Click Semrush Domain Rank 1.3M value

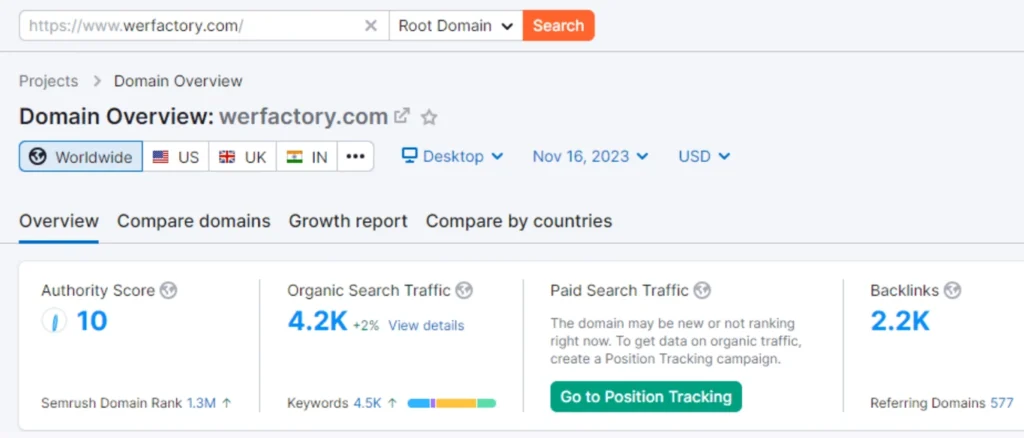point(201,403)
